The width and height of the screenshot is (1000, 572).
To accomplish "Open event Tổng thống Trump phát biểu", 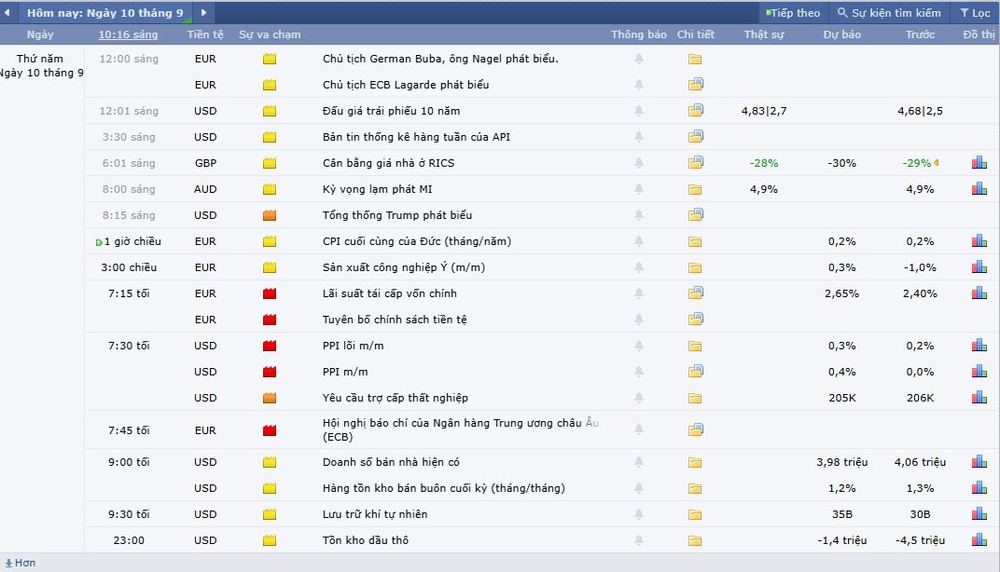I will click(x=397, y=216).
